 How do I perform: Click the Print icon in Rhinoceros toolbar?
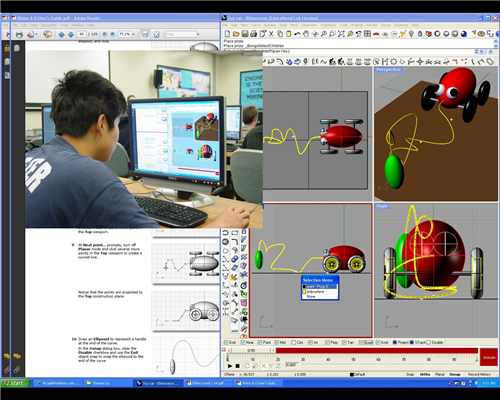click(254, 34)
